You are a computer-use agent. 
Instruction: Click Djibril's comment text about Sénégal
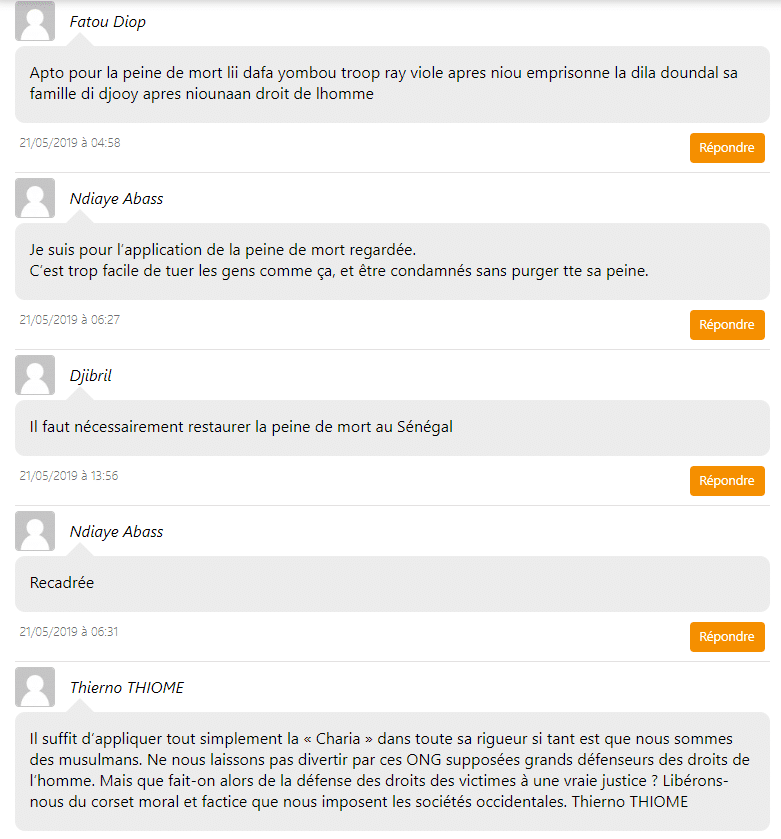(241, 427)
